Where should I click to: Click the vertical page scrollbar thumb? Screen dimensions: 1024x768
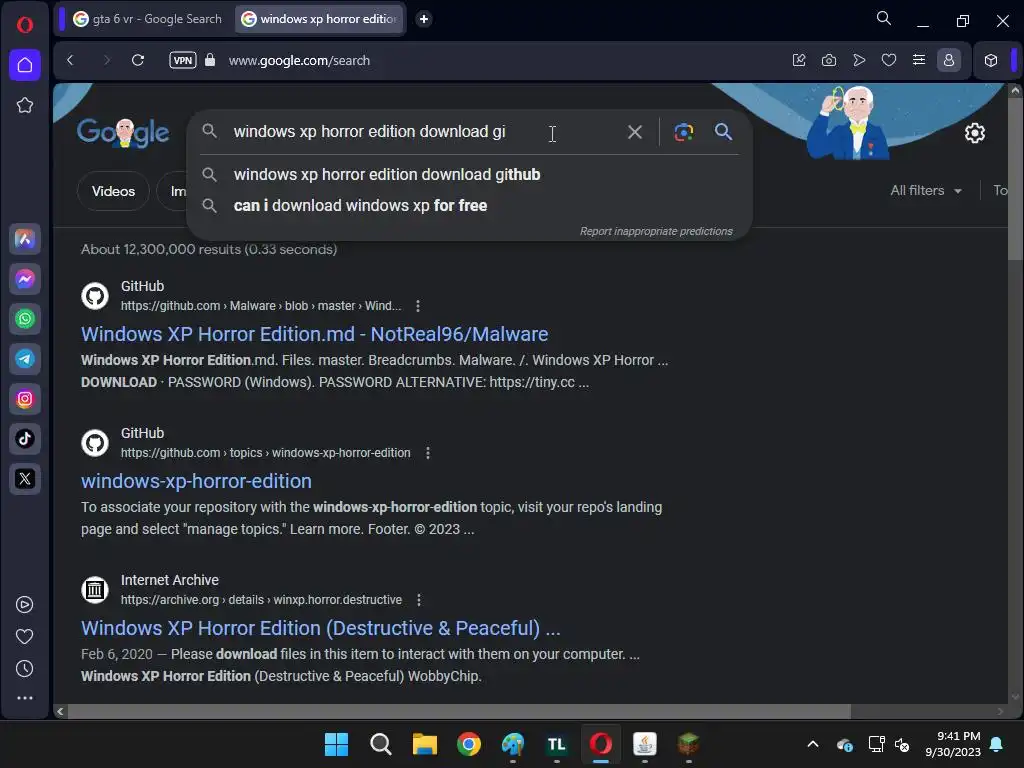pyautogui.click(x=1015, y=180)
